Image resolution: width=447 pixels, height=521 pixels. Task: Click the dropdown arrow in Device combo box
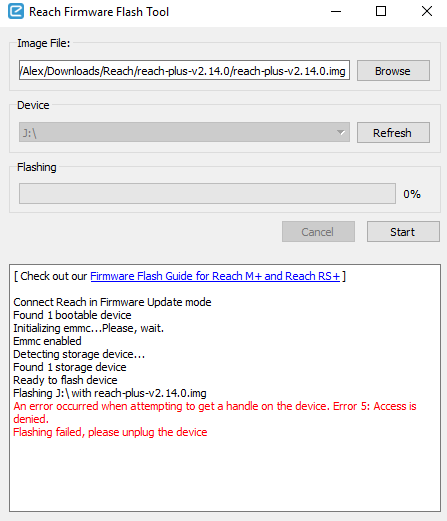coord(341,132)
